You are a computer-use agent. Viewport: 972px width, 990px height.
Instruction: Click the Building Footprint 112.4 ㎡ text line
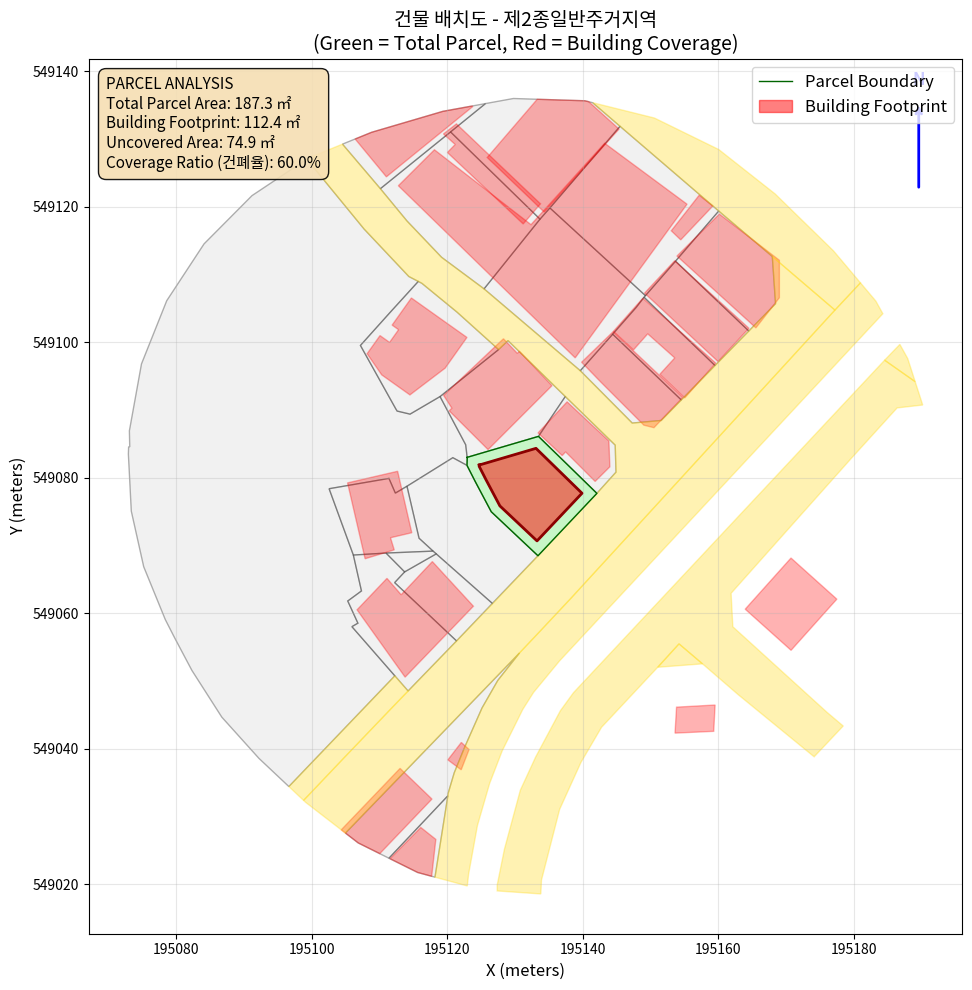pos(203,123)
